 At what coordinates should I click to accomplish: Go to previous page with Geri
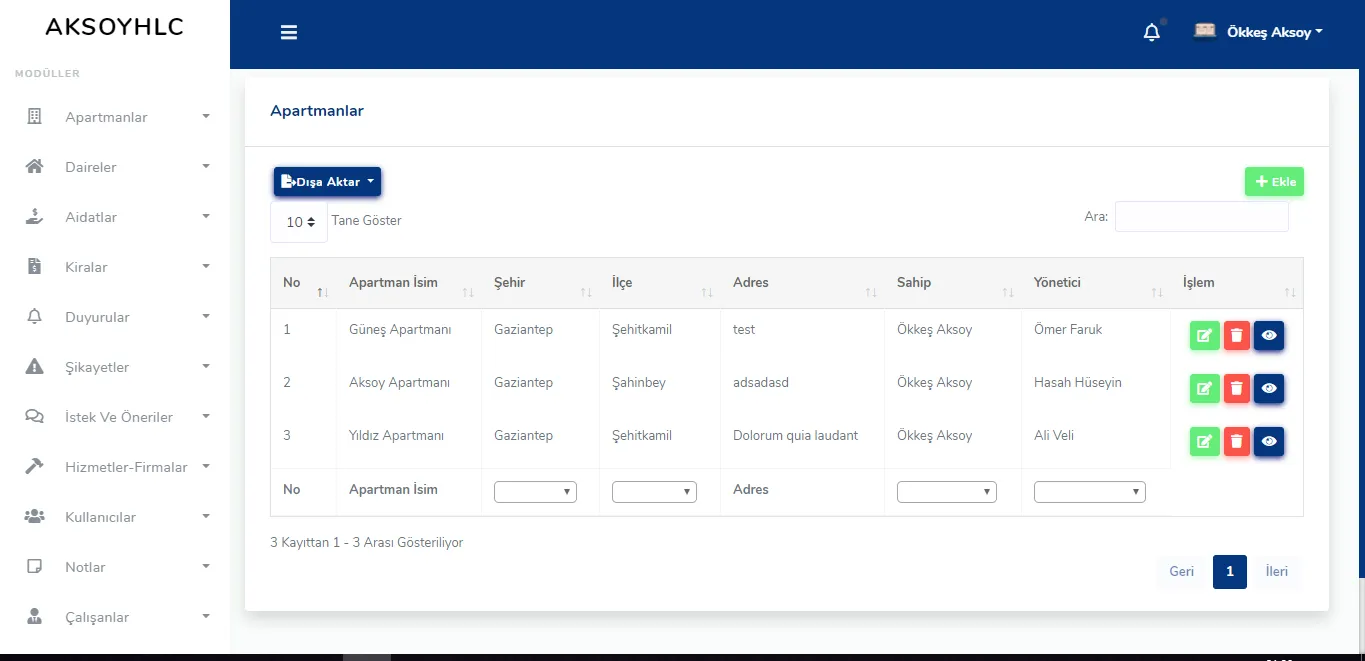[x=1182, y=572]
